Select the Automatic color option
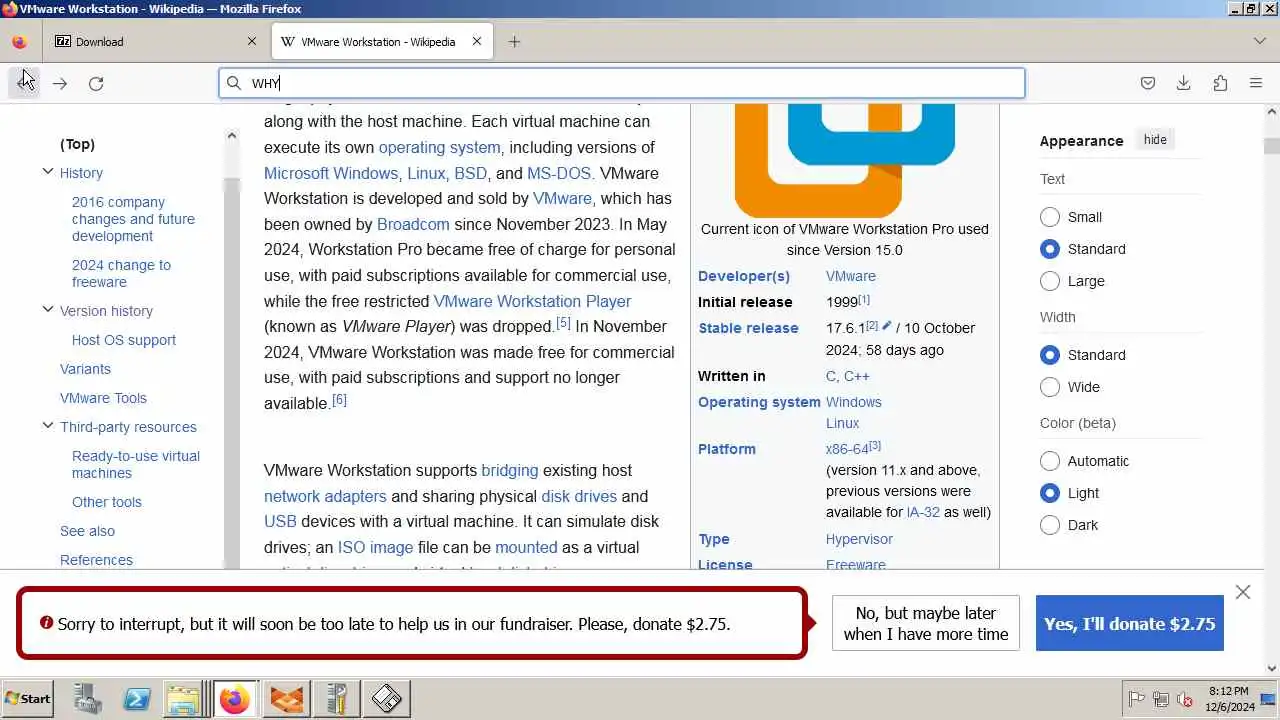The height and width of the screenshot is (720, 1280). click(x=1050, y=461)
